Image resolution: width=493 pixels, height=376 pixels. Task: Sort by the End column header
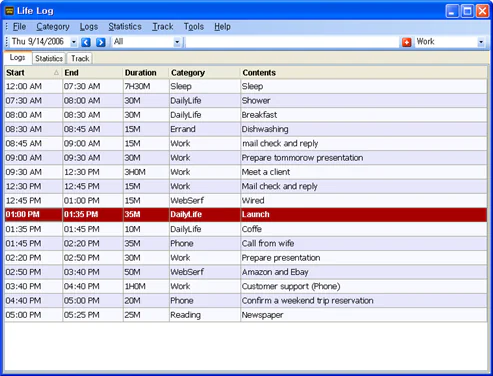click(93, 73)
